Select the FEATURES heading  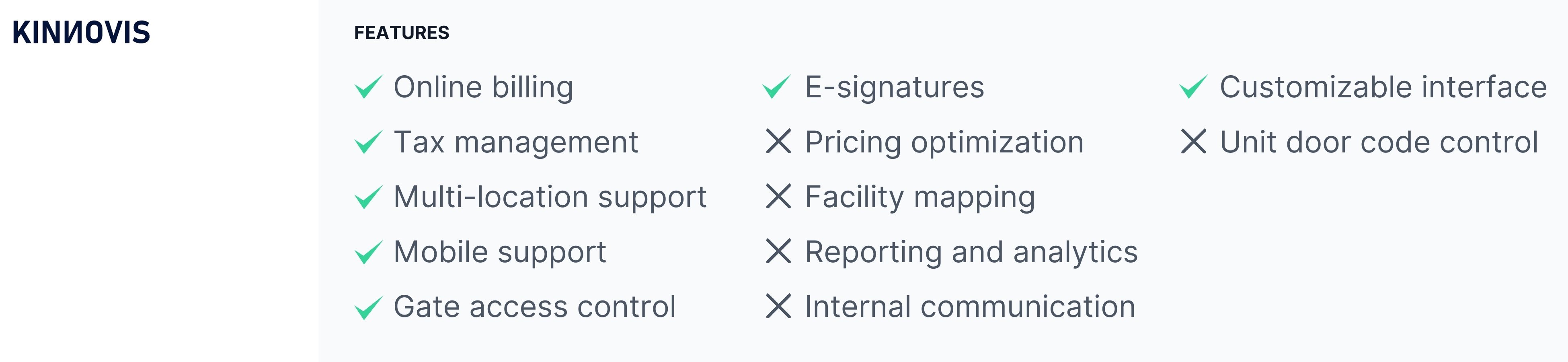[402, 33]
